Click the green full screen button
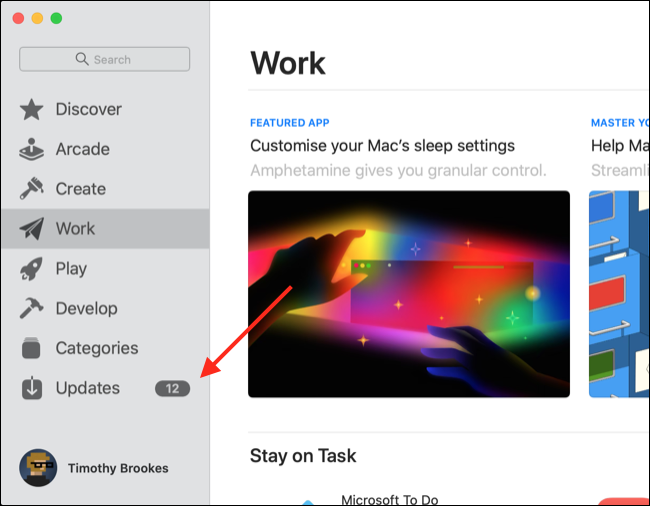Image resolution: width=650 pixels, height=506 pixels. coord(56,18)
